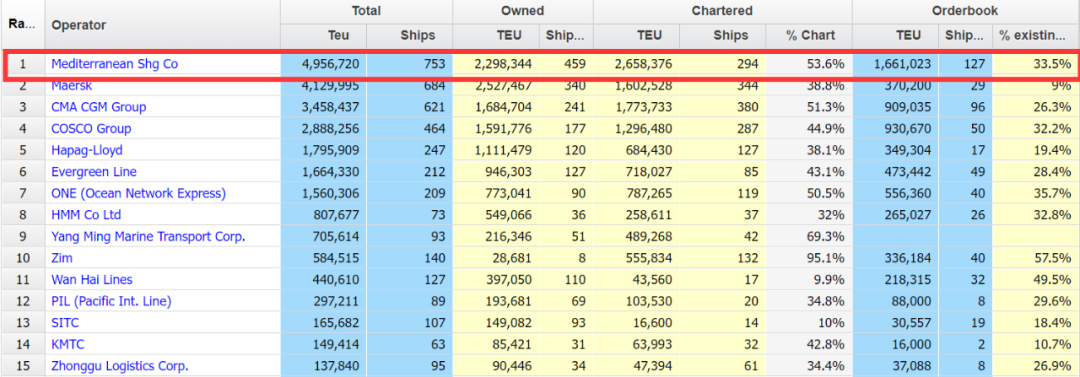Open the PIL (Pacific Int. Line) link
This screenshot has width=1080, height=377.
pos(111,301)
